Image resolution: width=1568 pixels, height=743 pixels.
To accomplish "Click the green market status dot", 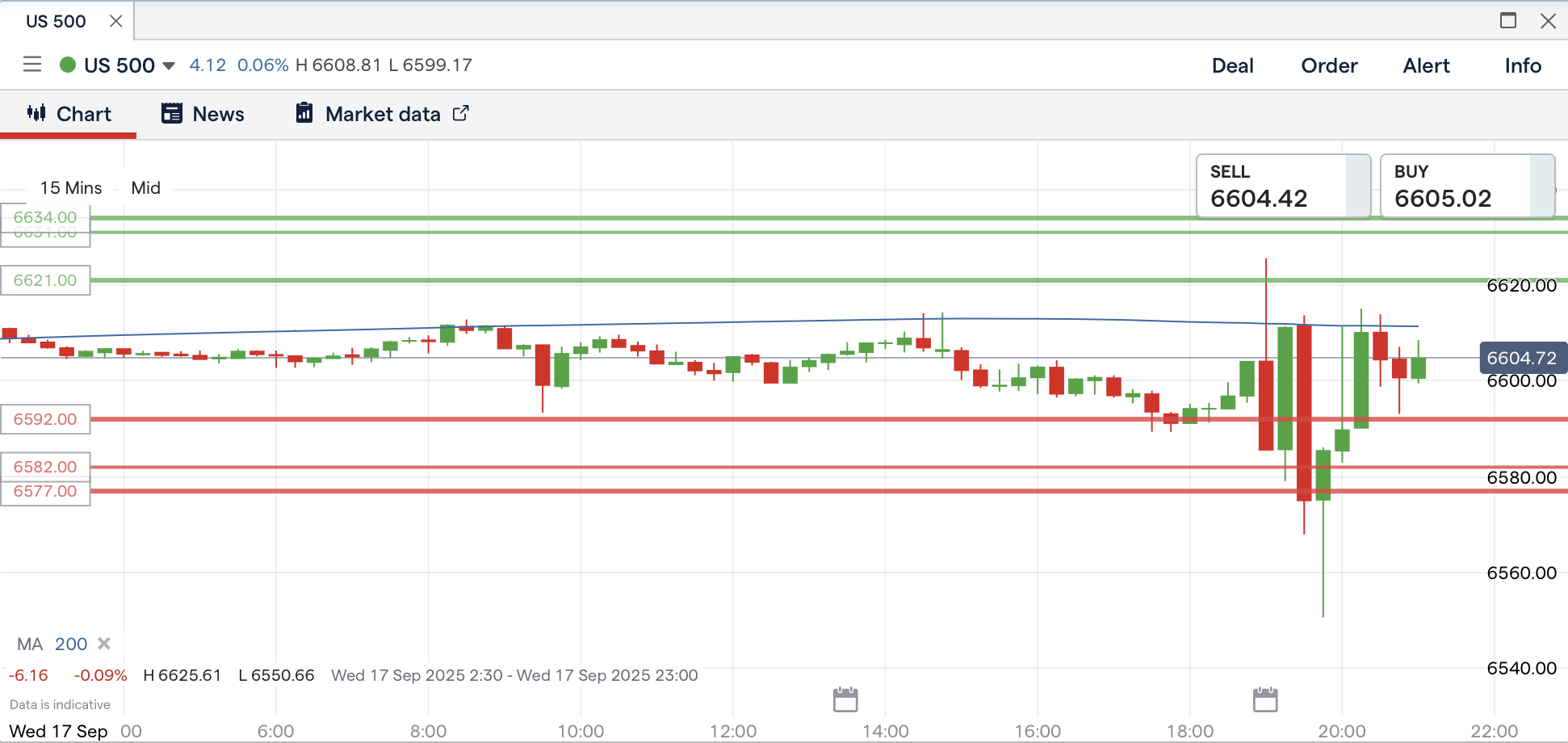I will 68,65.
